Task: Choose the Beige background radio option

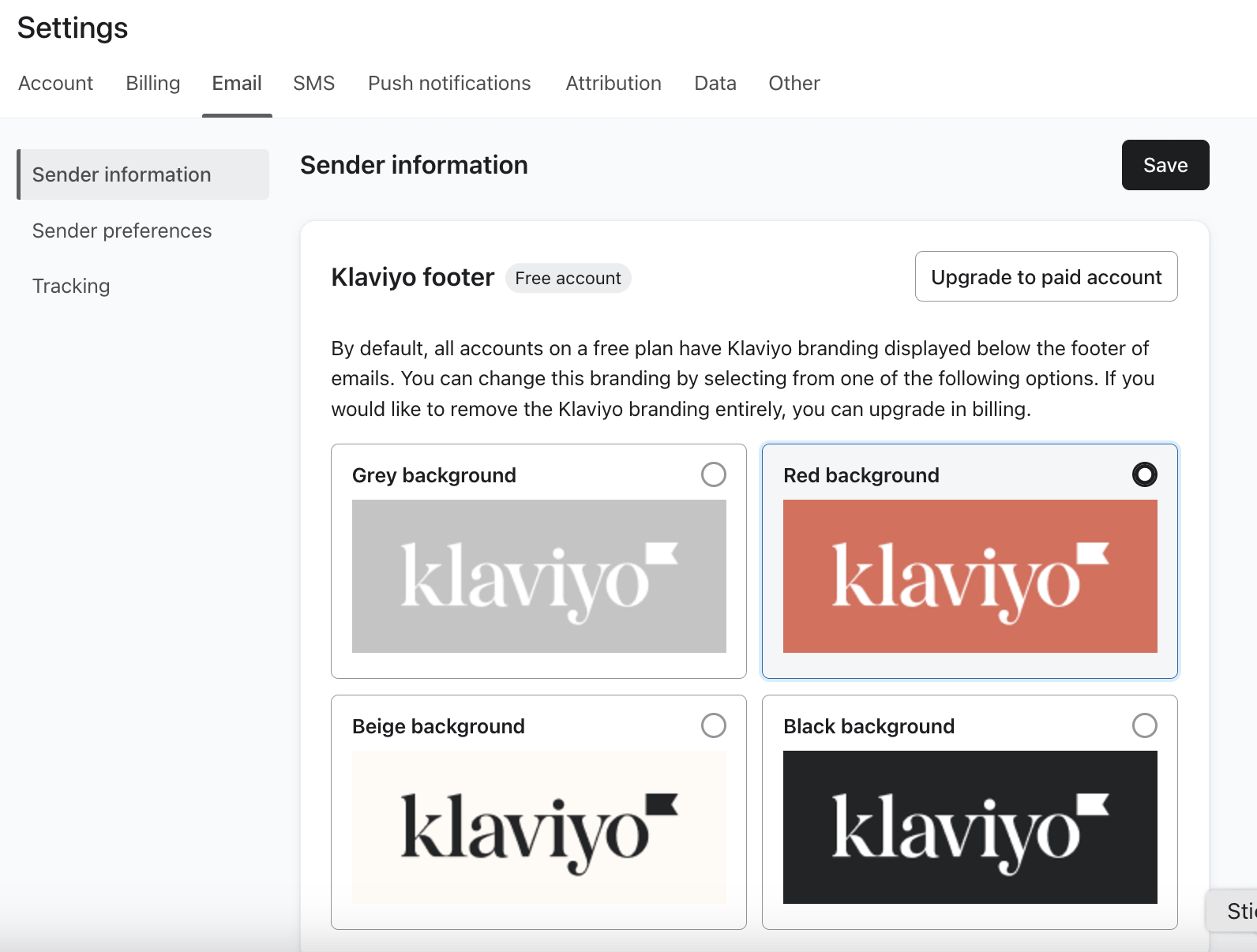Action: 713,725
